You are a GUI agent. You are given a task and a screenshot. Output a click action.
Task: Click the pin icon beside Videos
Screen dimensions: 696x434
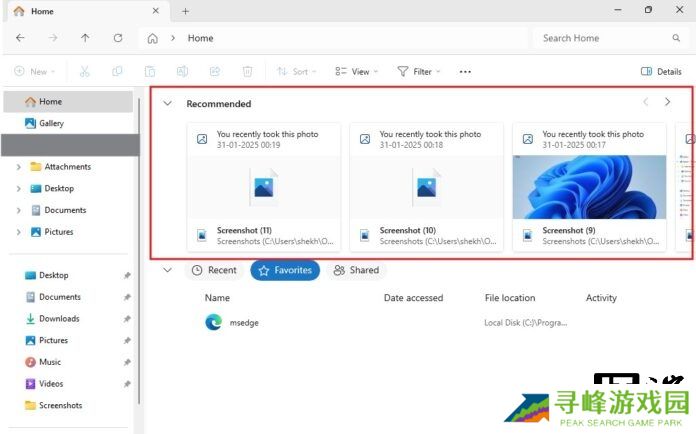coord(127,384)
